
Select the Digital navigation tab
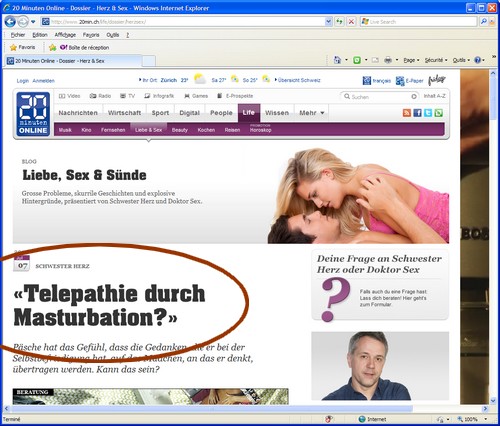tap(189, 113)
